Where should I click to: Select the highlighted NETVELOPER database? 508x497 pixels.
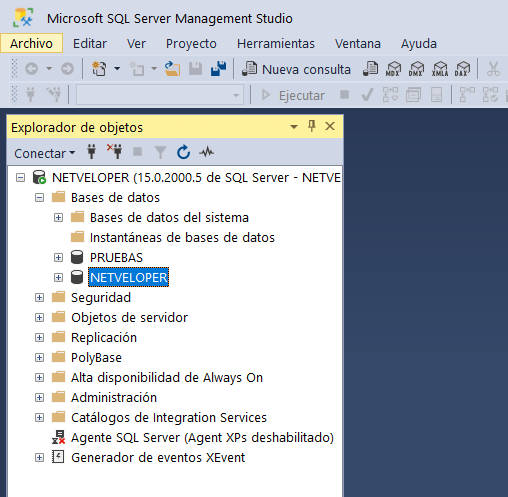click(x=129, y=277)
